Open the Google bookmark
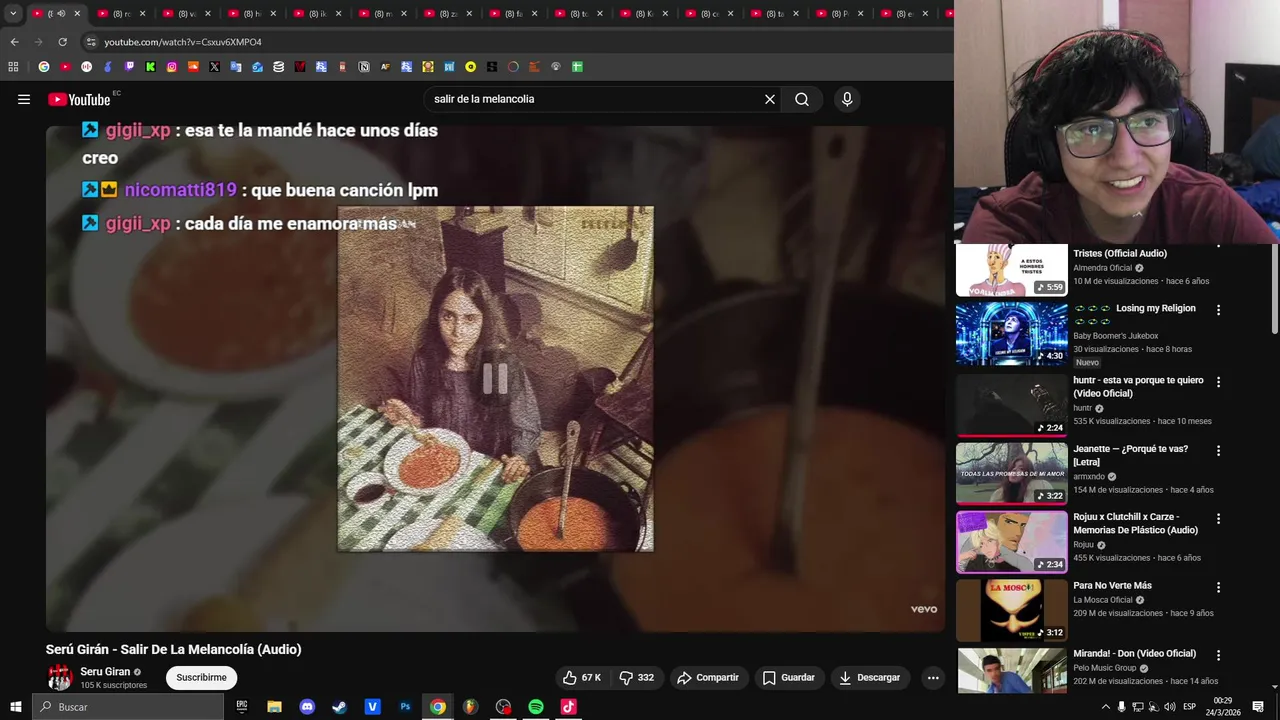 pos(44,67)
